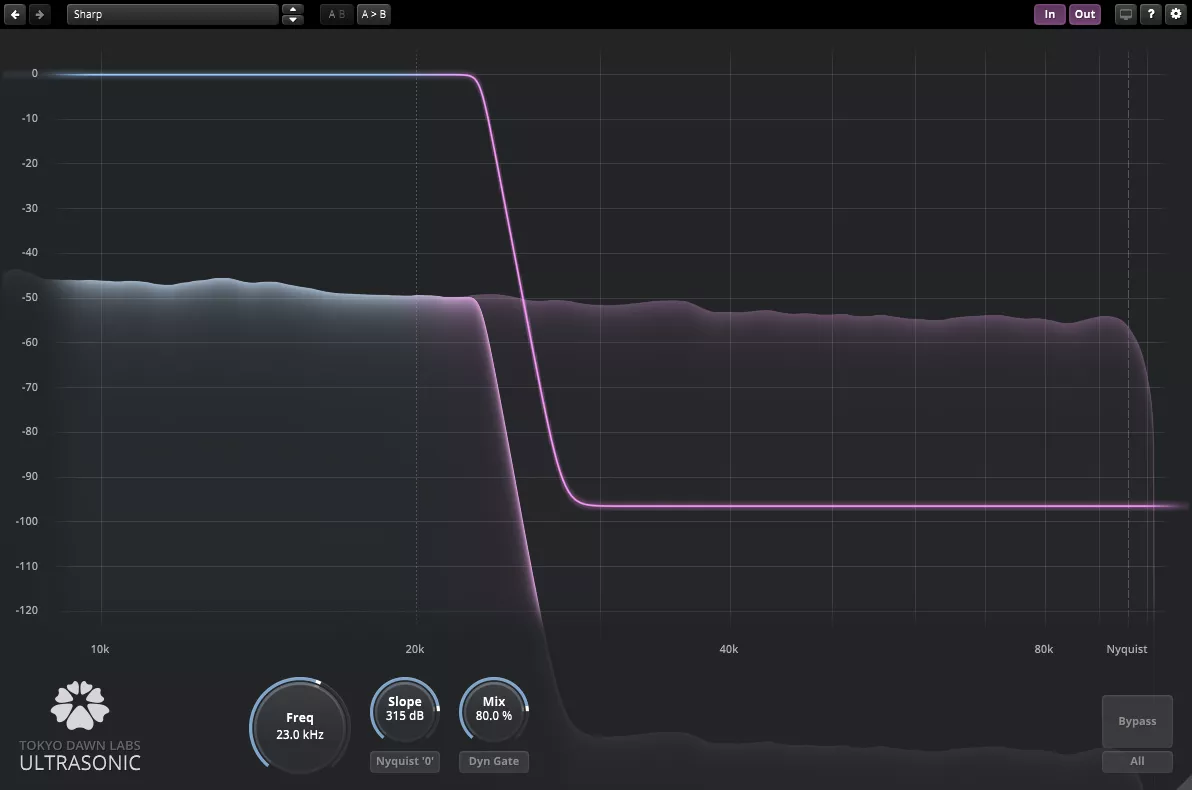Open settings gear icon
Screen dimensions: 1192x790
(1175, 14)
